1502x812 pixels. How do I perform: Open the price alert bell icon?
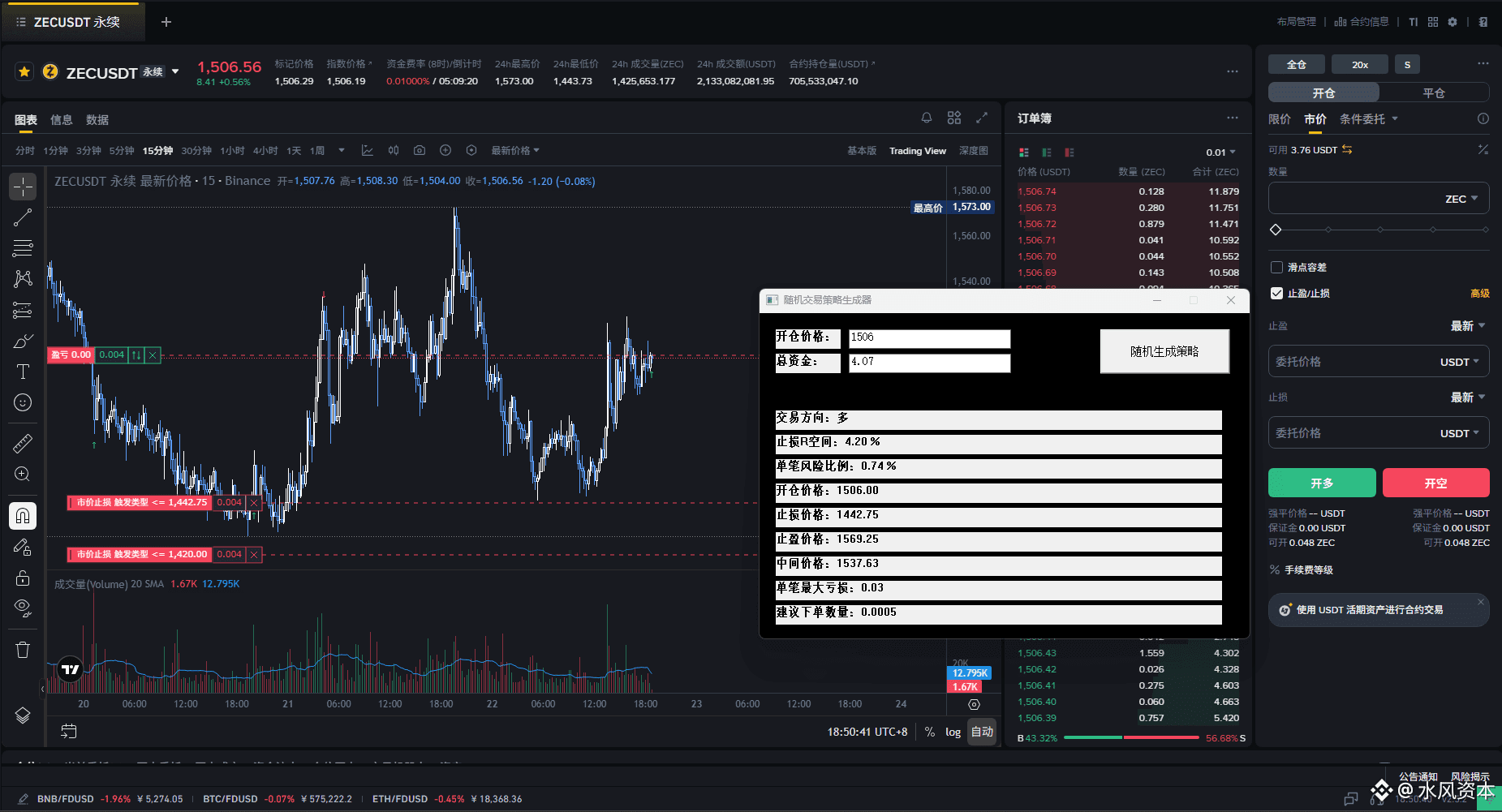click(927, 118)
